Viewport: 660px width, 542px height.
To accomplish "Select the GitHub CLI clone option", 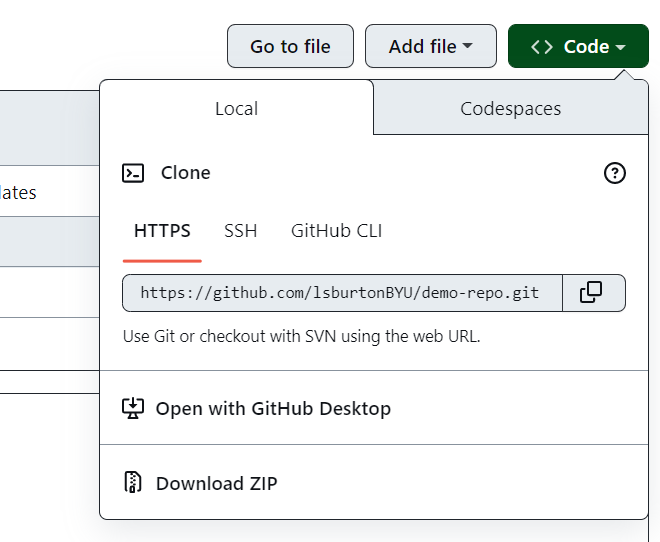I will pos(336,231).
